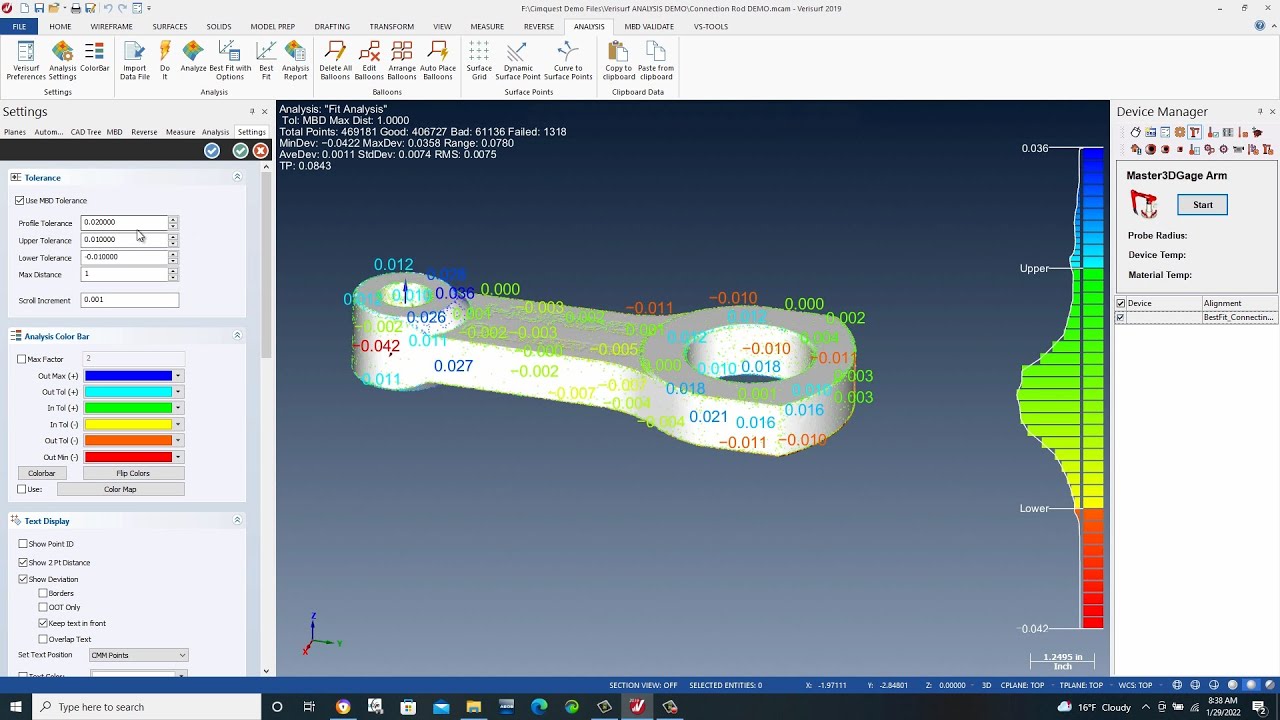The width and height of the screenshot is (1280, 720).
Task: Click the Scroll Increment field
Action: point(130,300)
